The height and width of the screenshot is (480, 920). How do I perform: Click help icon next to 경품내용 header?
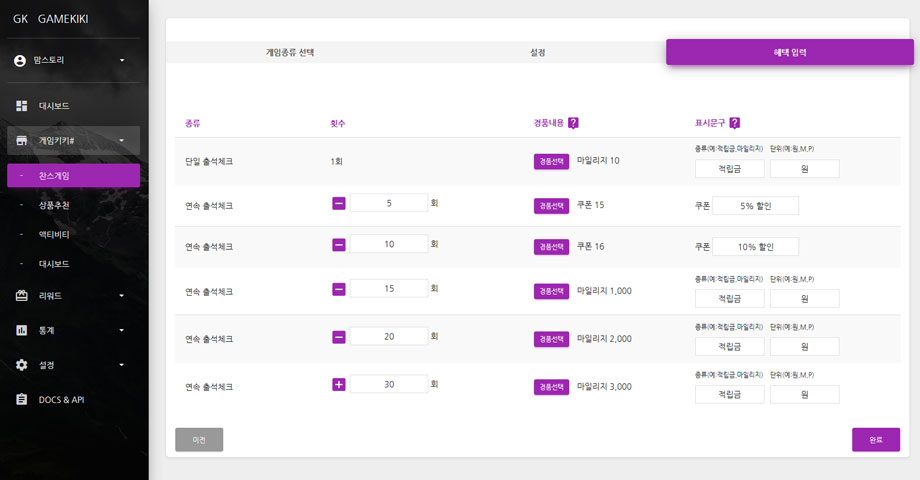tap(573, 123)
